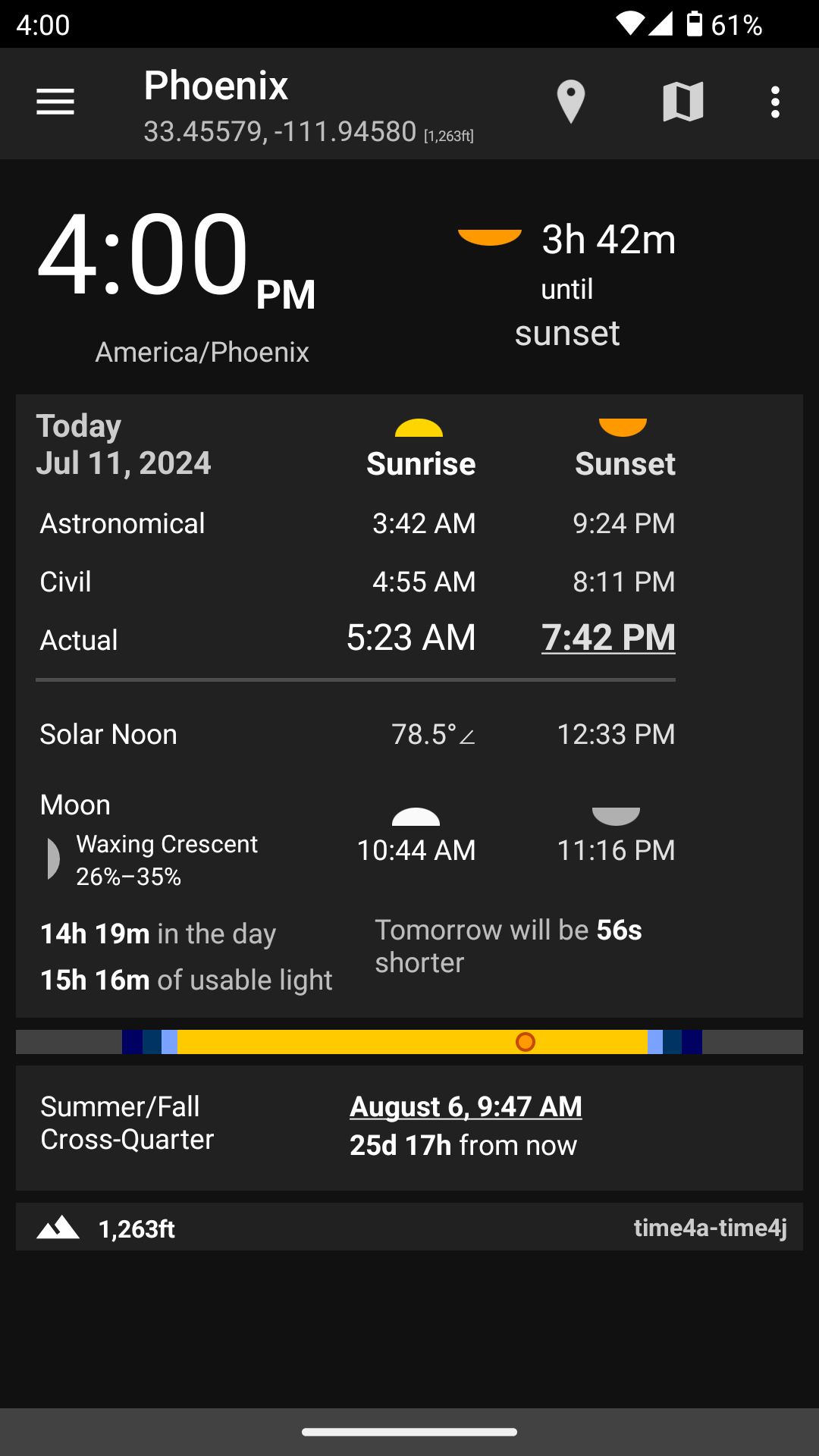Select the Phoenix location title
The width and height of the screenshot is (819, 1456).
pos(216,86)
